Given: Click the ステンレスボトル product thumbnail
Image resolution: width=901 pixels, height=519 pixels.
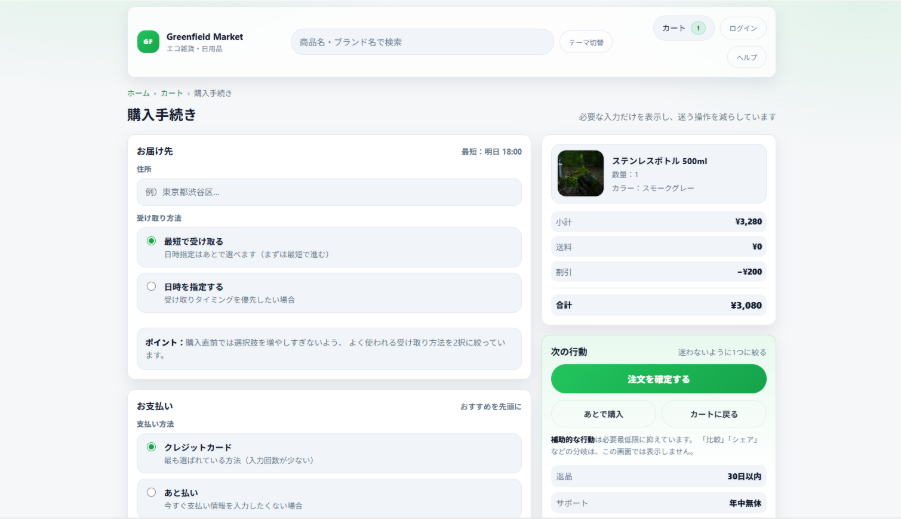Looking at the screenshot, I should (580, 174).
